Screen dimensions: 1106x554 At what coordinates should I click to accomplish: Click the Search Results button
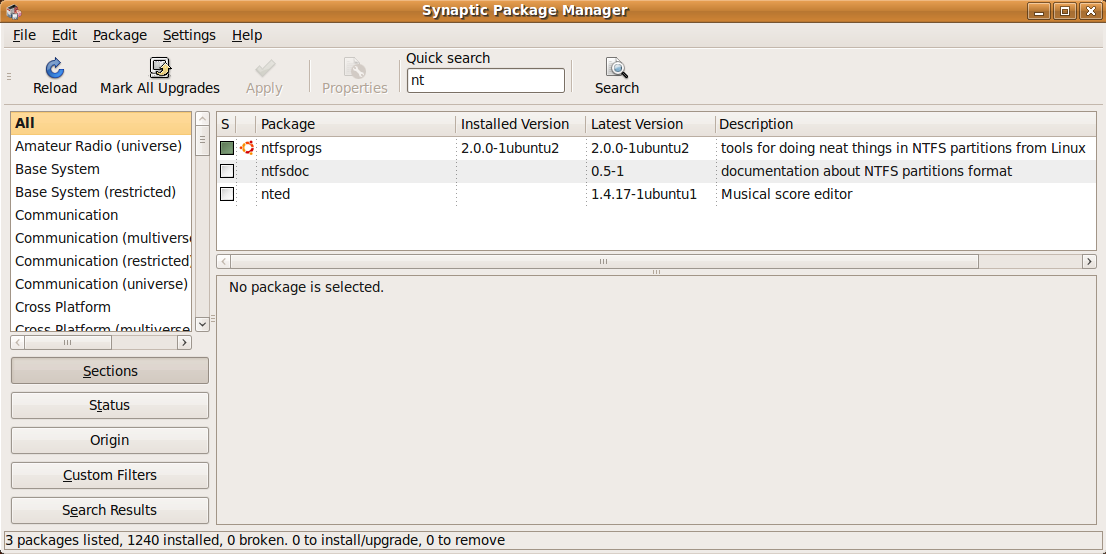pos(110,510)
